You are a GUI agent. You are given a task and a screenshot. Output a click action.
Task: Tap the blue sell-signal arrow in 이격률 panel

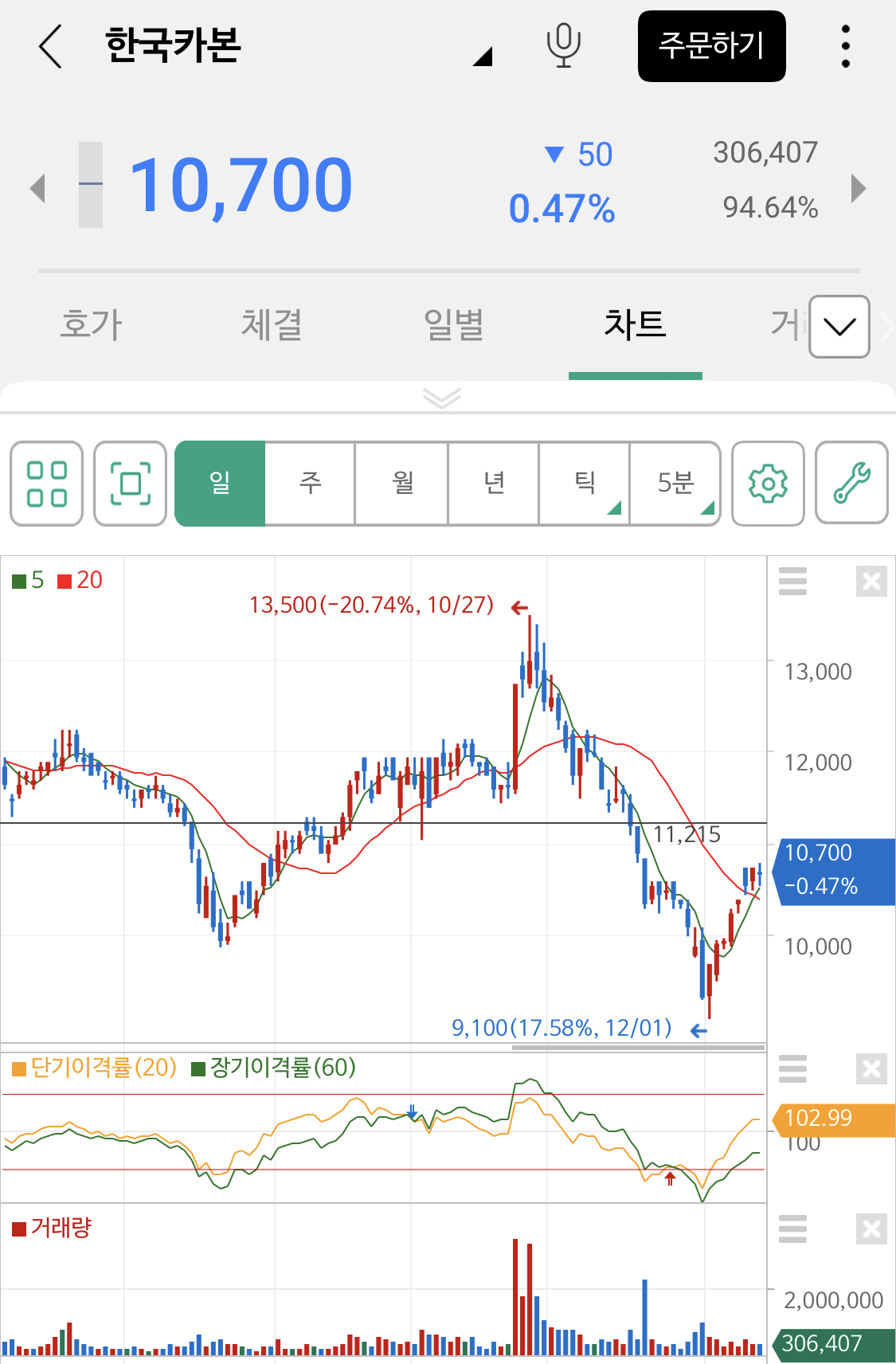click(413, 1112)
